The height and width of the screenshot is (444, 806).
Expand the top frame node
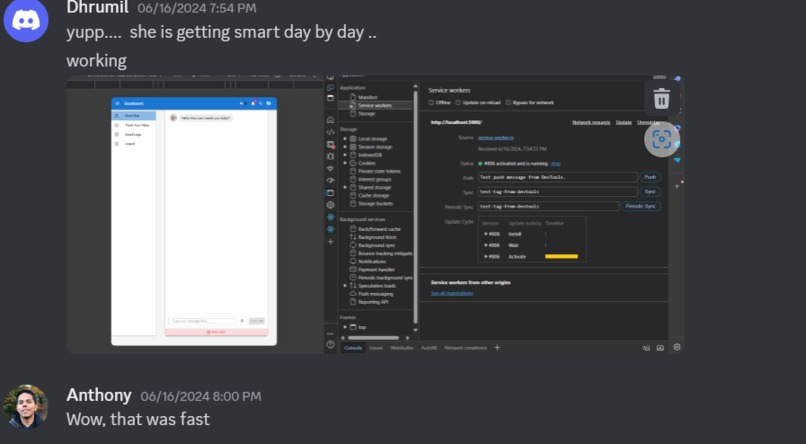345,327
